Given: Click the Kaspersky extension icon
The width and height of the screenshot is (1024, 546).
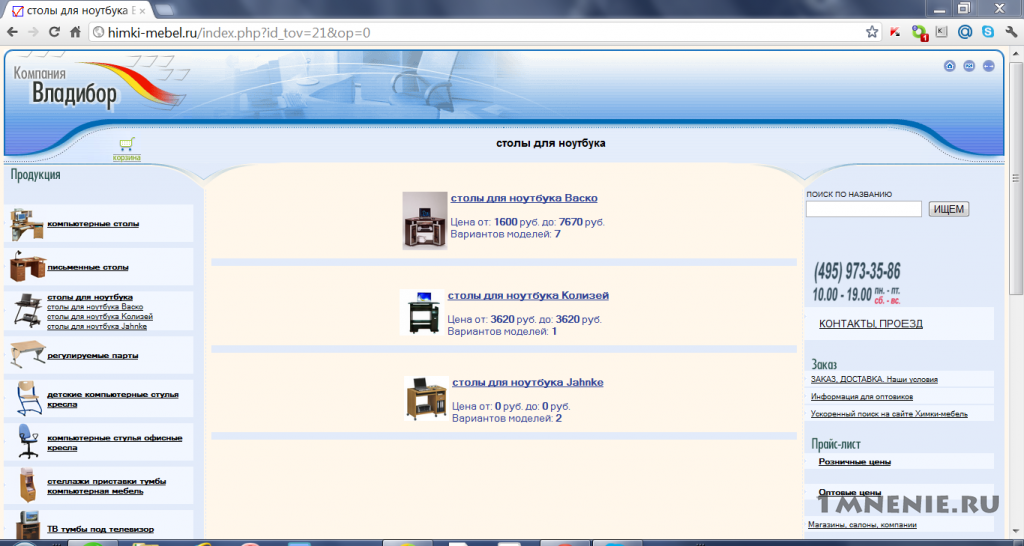Looking at the screenshot, I should [x=895, y=32].
